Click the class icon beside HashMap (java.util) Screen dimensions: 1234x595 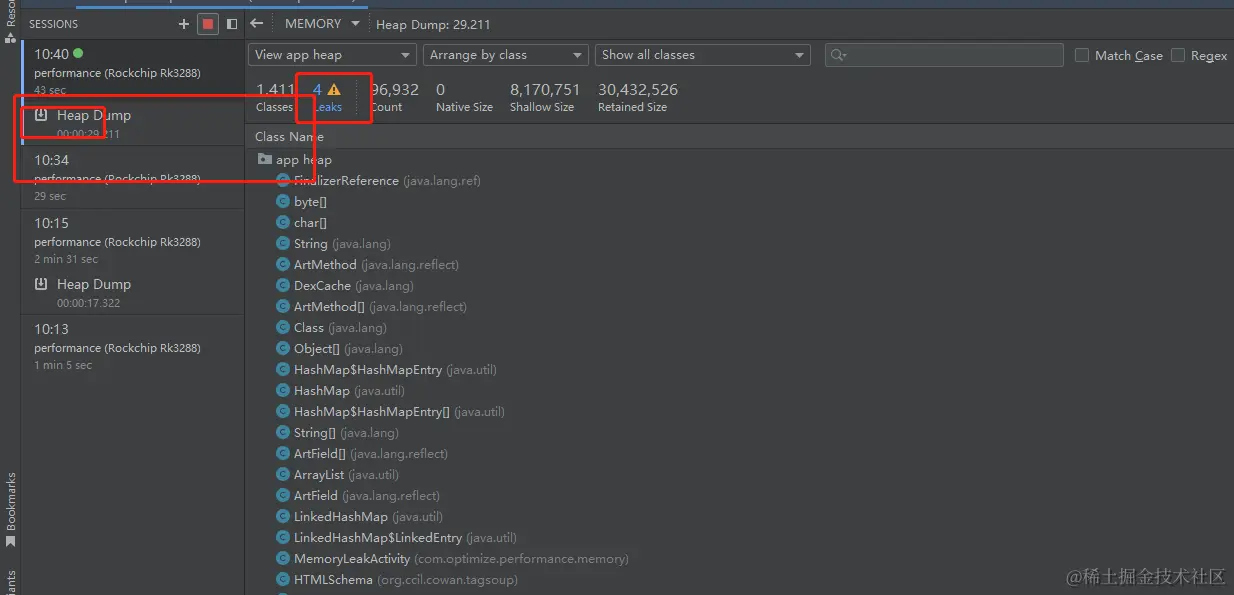pos(284,390)
